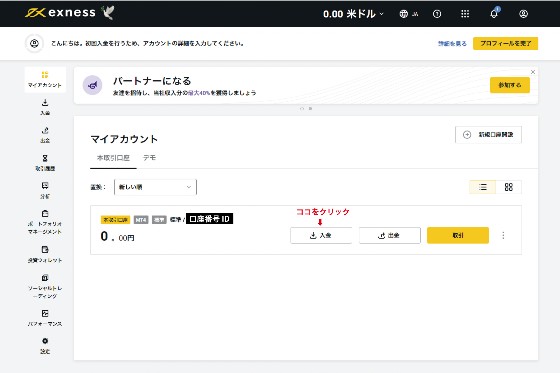Open the three-dot menu on account row

pyautogui.click(x=503, y=235)
